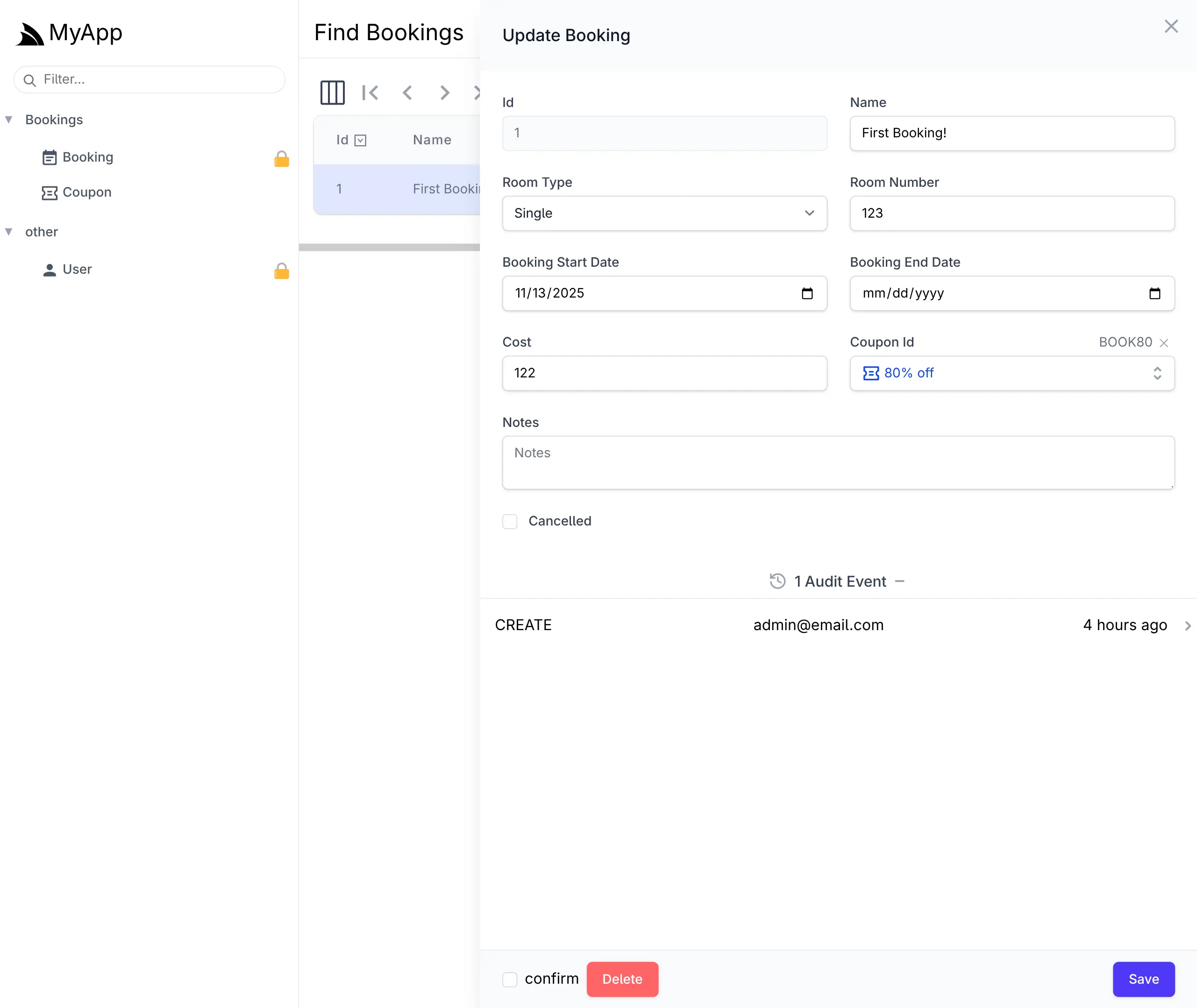Go to next page of bookings
The height and width of the screenshot is (1008, 1197).
point(445,92)
